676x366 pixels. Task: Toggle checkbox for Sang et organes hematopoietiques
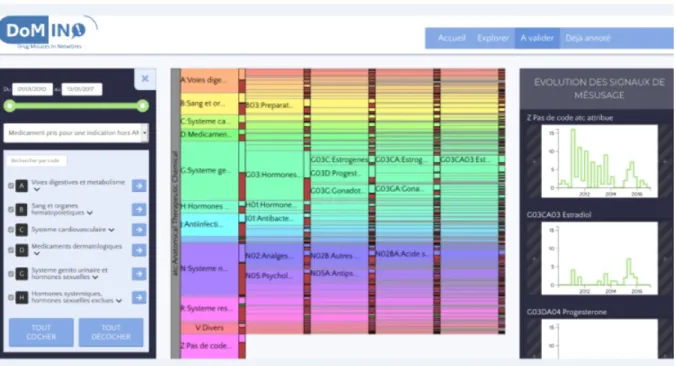tap(11, 210)
